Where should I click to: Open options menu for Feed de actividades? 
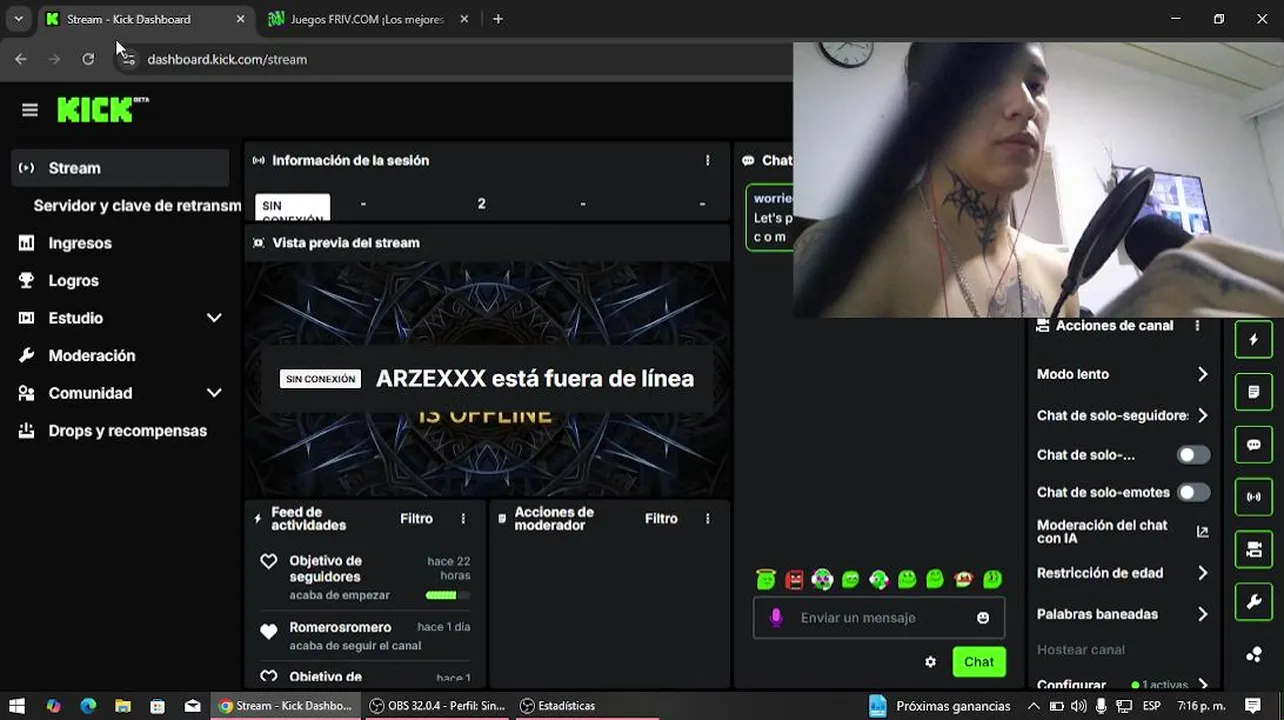pos(463,519)
